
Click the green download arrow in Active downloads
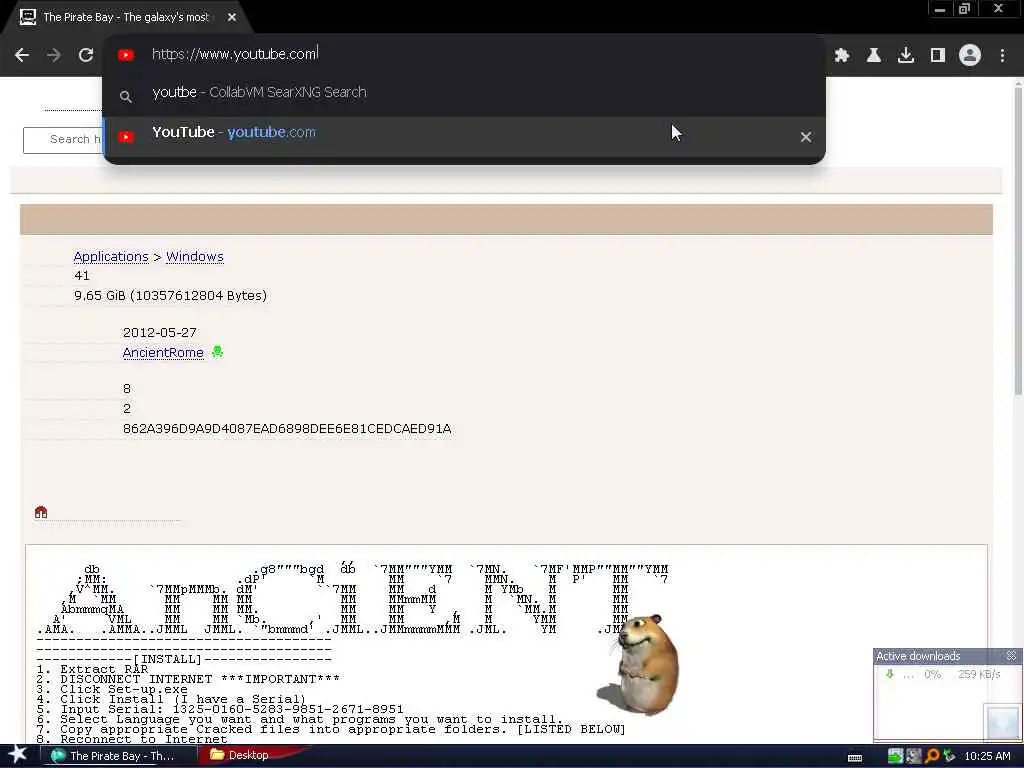(889, 674)
